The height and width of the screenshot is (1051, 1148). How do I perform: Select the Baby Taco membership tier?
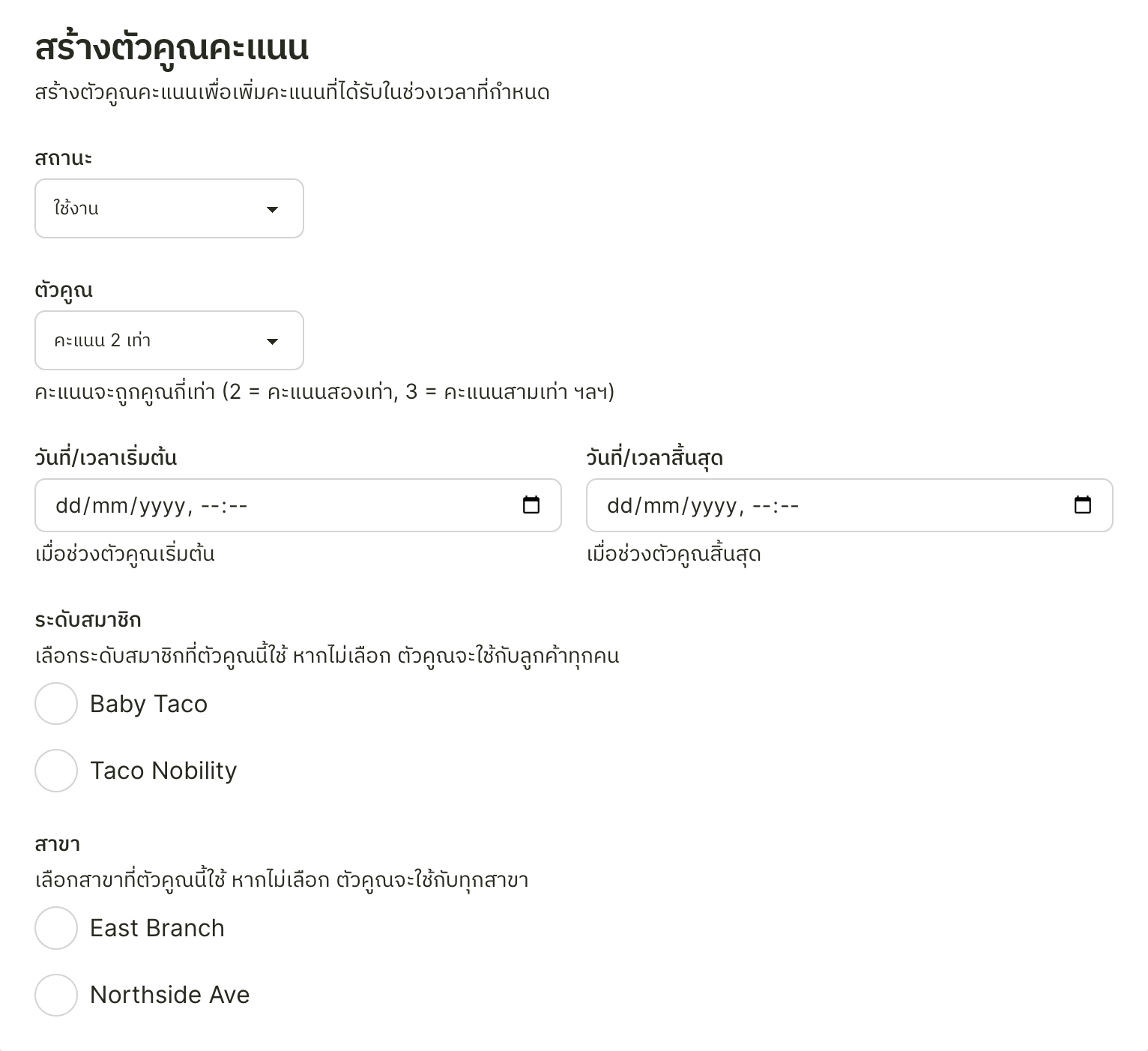(x=56, y=703)
